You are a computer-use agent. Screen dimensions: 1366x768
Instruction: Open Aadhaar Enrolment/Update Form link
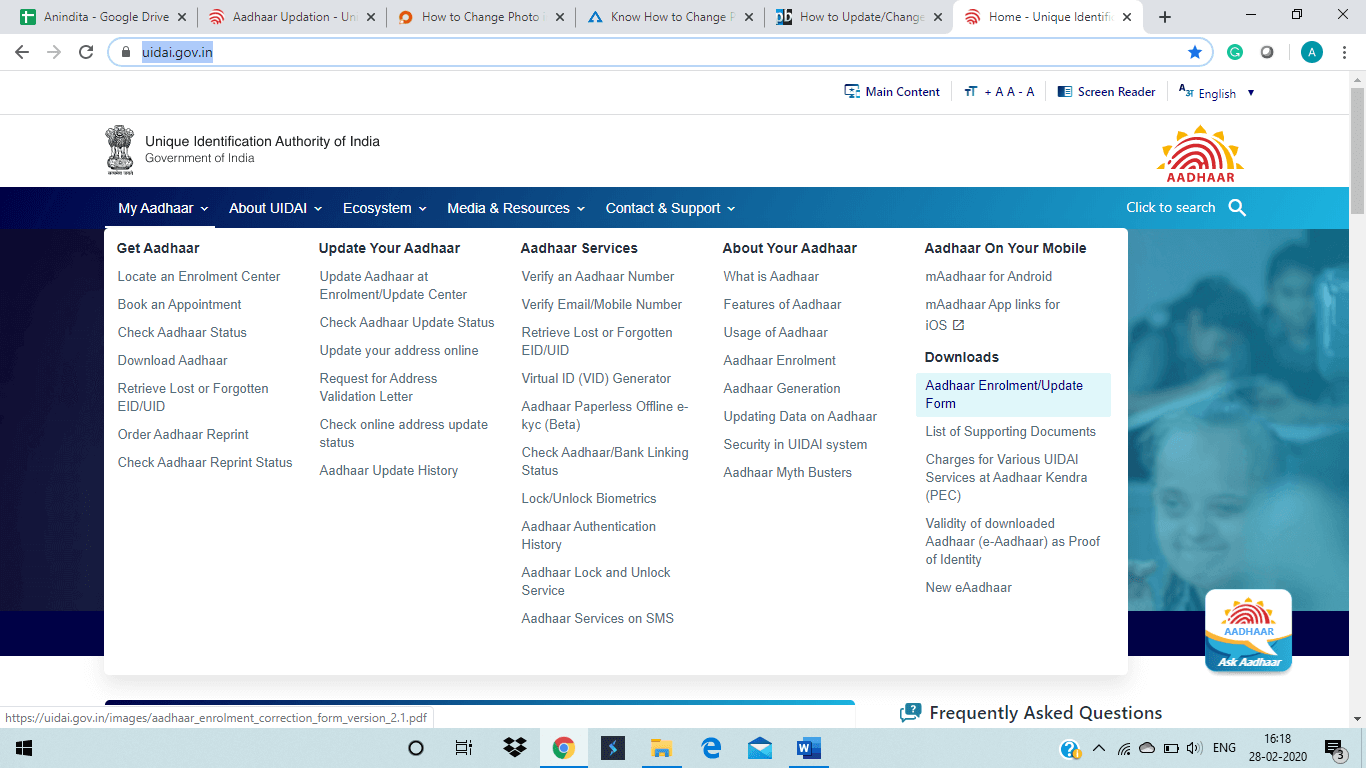click(x=1004, y=394)
